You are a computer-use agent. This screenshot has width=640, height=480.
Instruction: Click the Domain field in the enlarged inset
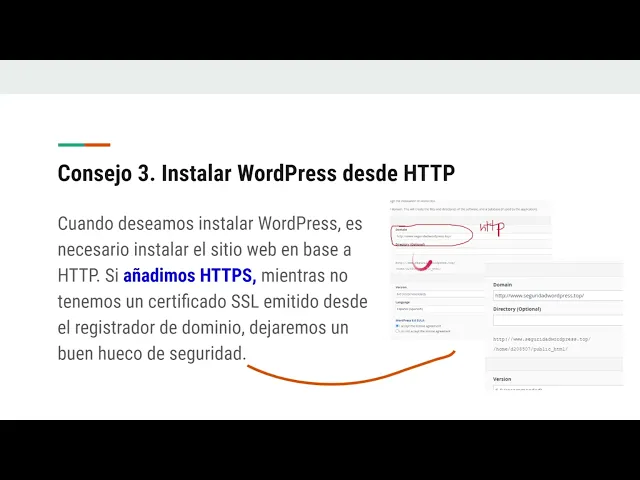tap(558, 296)
